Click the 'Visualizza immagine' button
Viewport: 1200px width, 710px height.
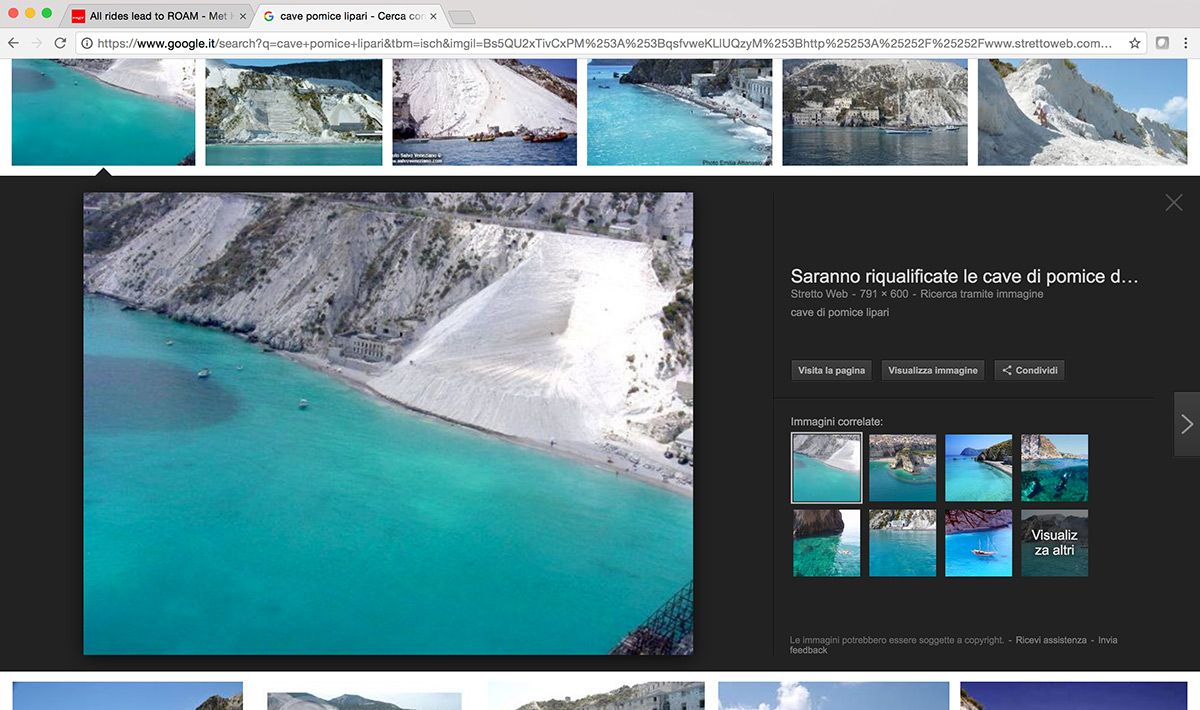(x=932, y=370)
